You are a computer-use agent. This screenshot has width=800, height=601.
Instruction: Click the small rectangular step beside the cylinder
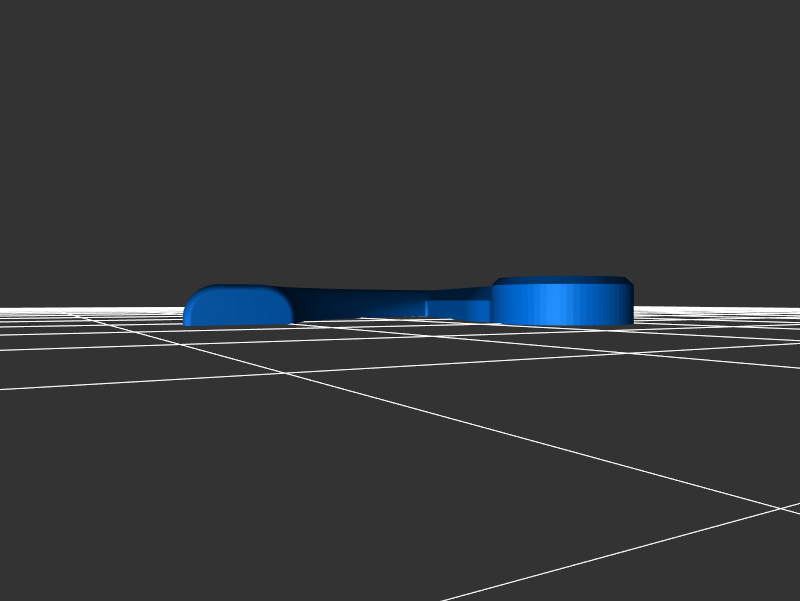pyautogui.click(x=457, y=308)
